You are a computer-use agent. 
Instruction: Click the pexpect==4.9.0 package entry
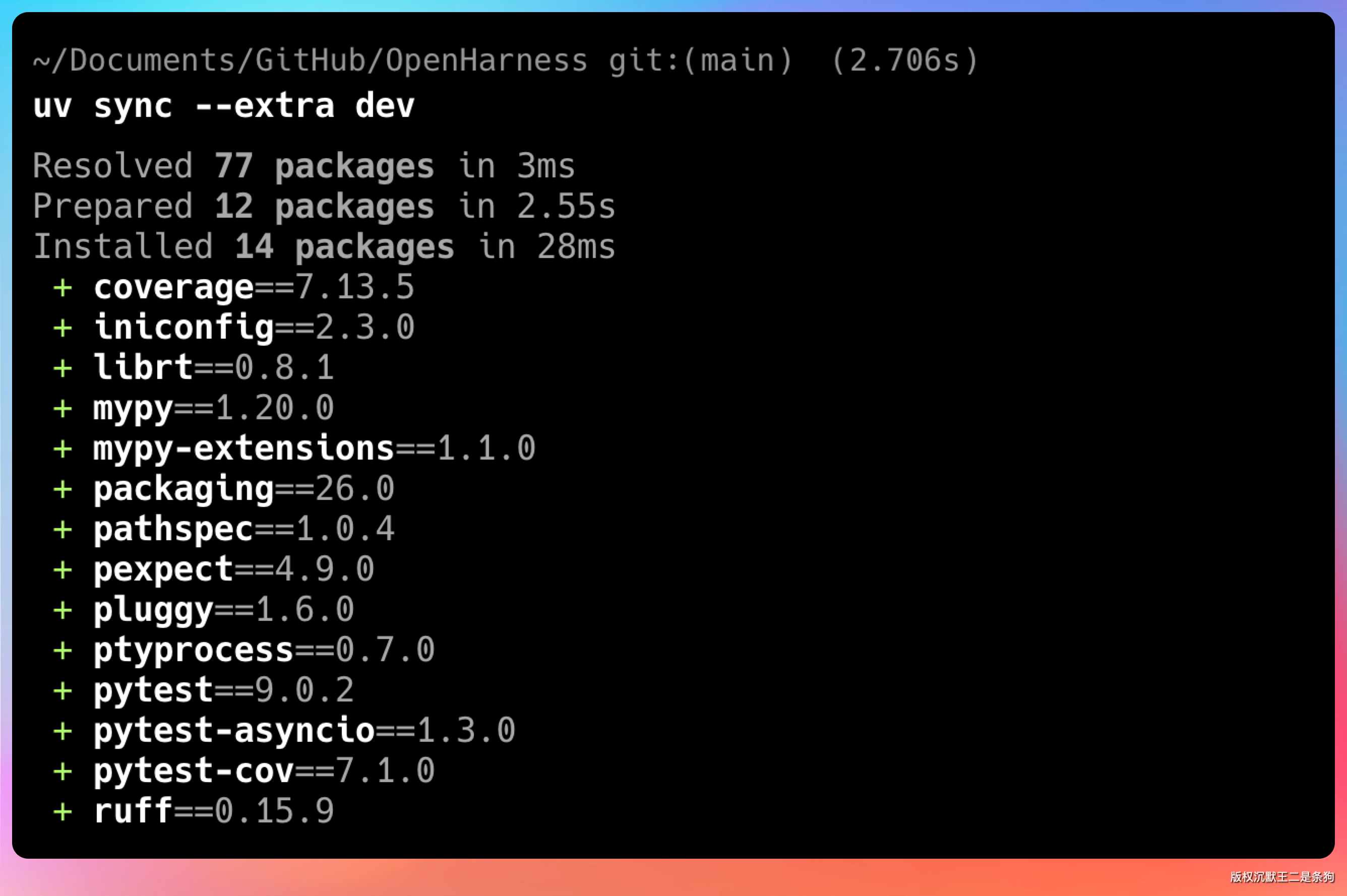[234, 570]
